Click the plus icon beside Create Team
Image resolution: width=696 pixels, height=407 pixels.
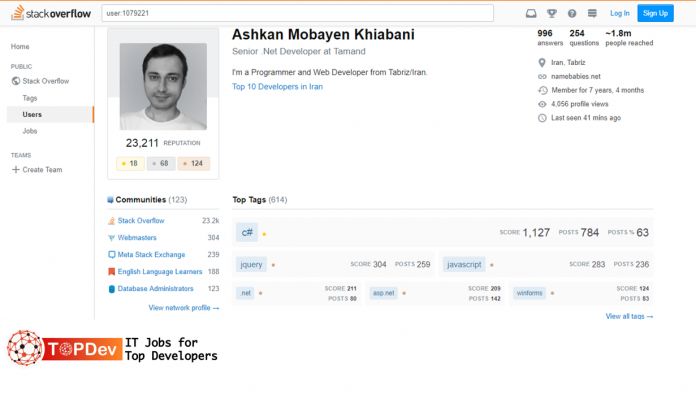(x=15, y=170)
